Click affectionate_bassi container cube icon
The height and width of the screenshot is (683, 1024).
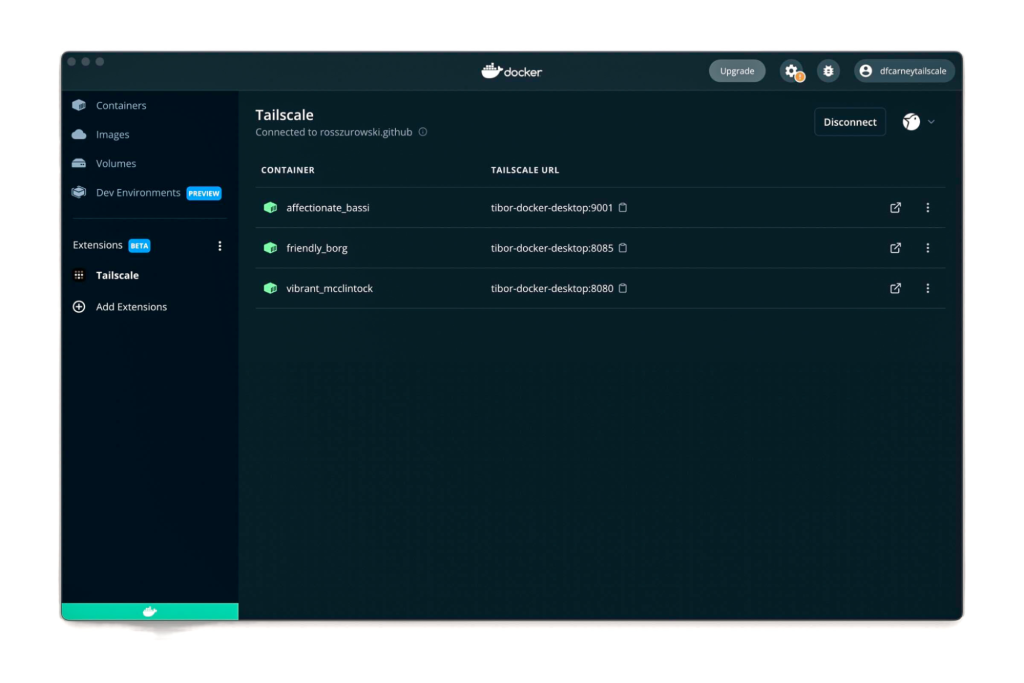click(x=270, y=208)
